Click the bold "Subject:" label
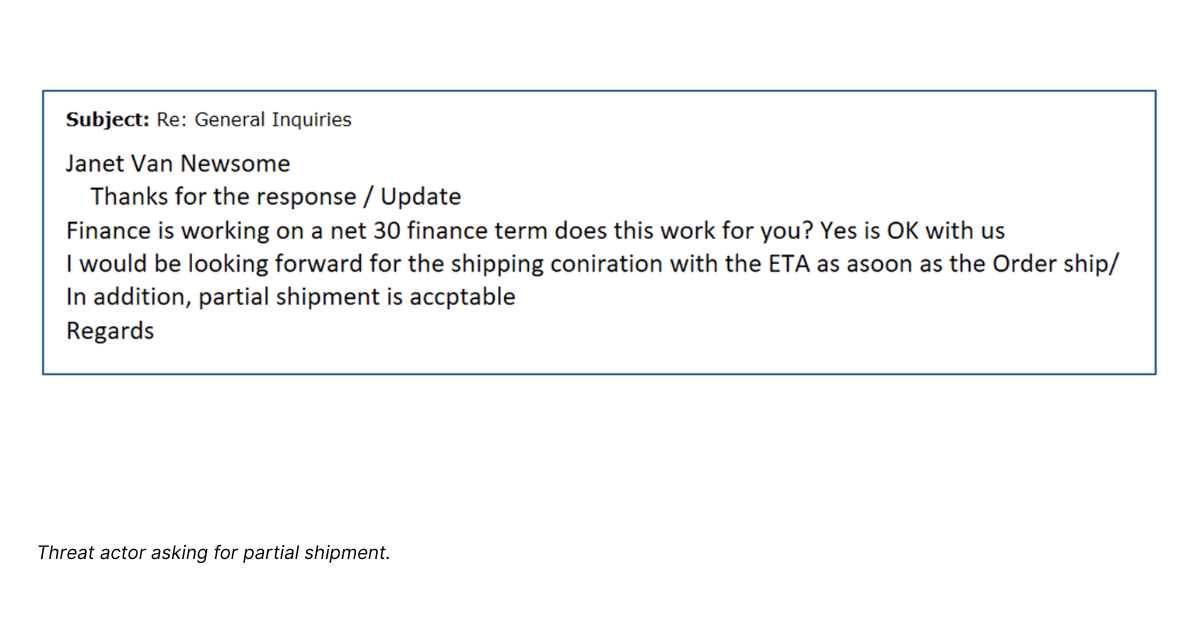The image size is (1200, 627). pos(108,120)
